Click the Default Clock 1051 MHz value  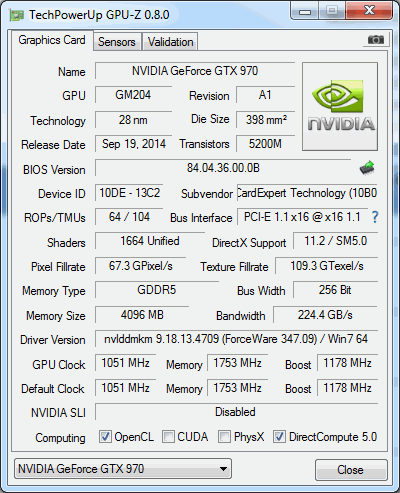tap(126, 388)
